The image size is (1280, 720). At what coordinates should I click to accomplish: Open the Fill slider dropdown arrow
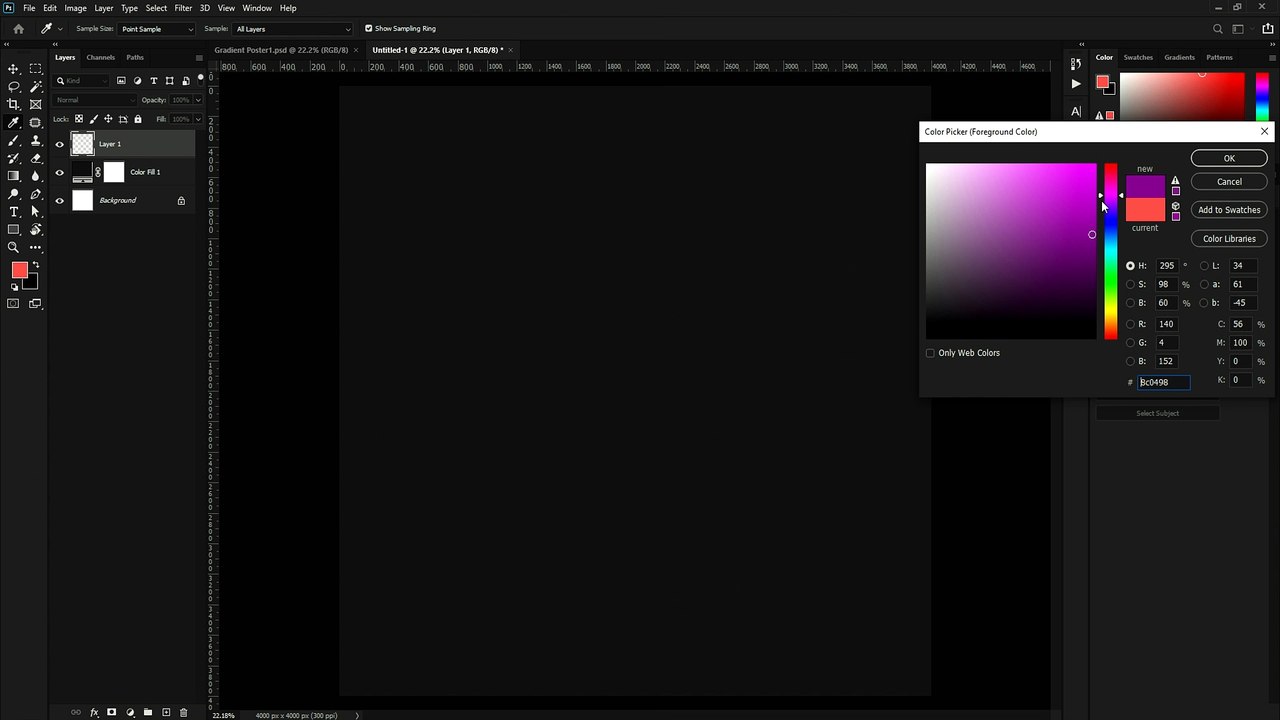click(197, 119)
